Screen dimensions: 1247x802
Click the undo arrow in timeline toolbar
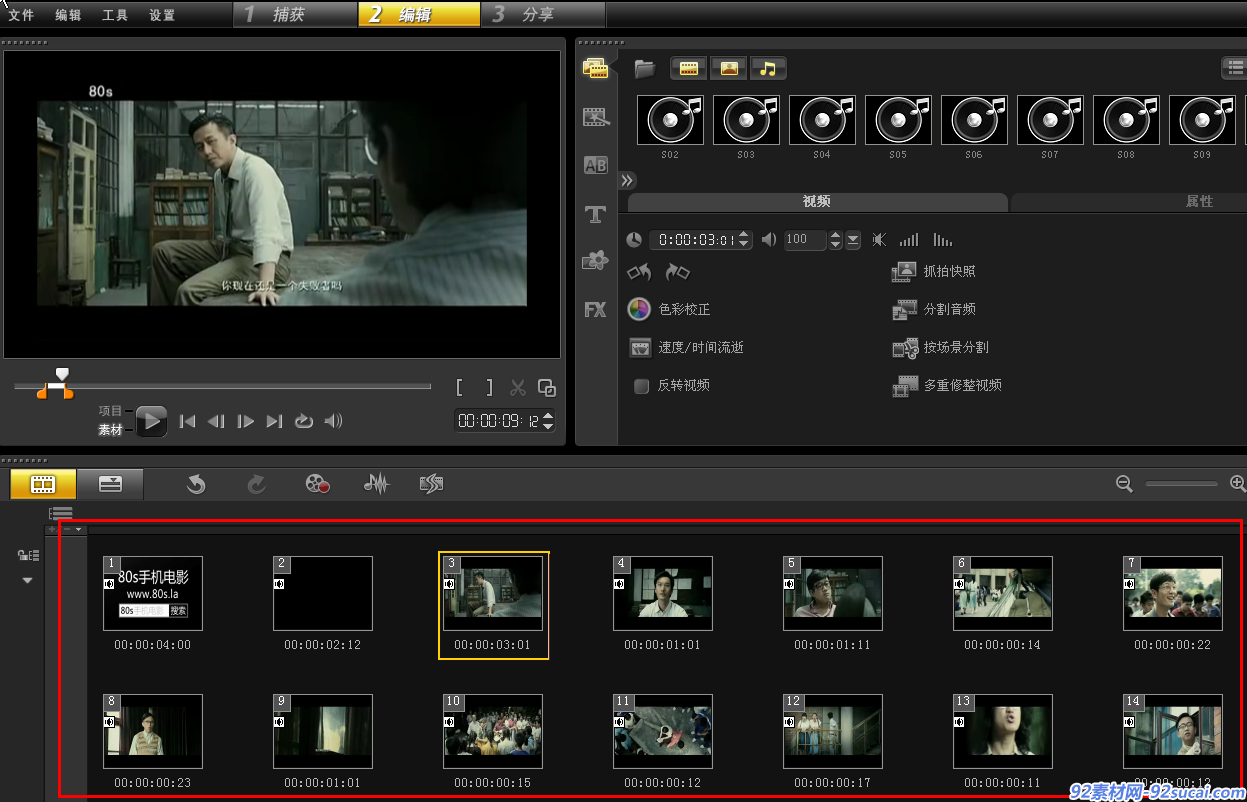pos(196,484)
